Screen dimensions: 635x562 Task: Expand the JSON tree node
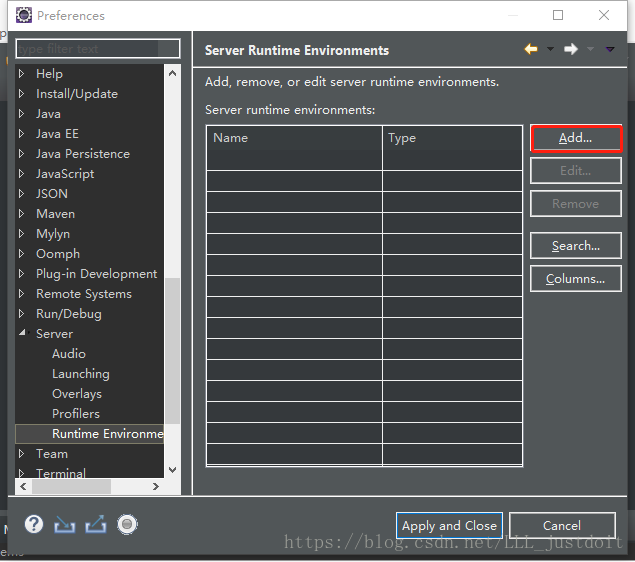pos(21,194)
